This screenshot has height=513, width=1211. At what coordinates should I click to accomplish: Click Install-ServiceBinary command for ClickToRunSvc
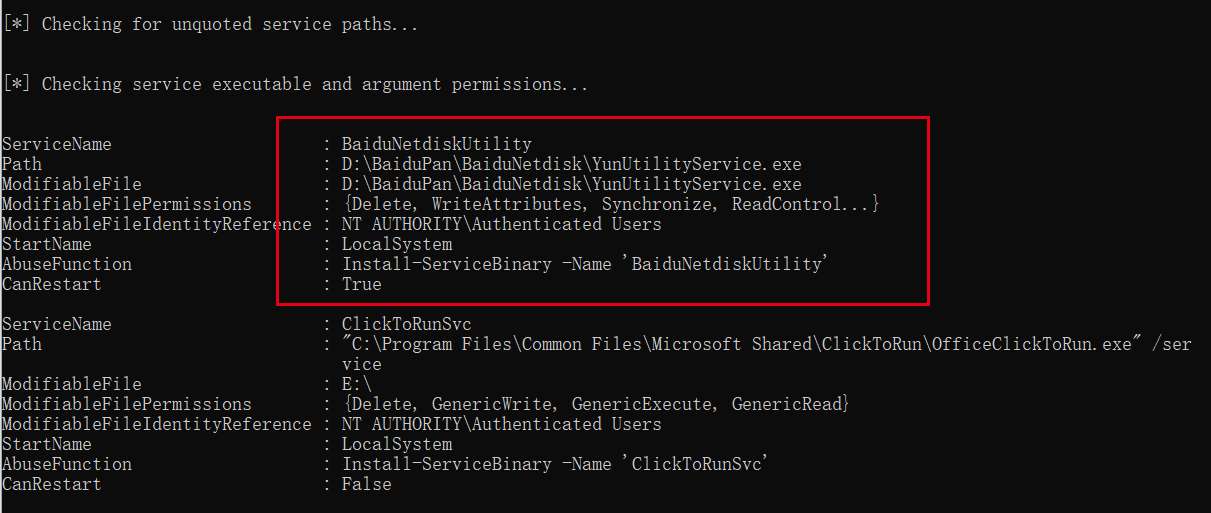click(556, 464)
